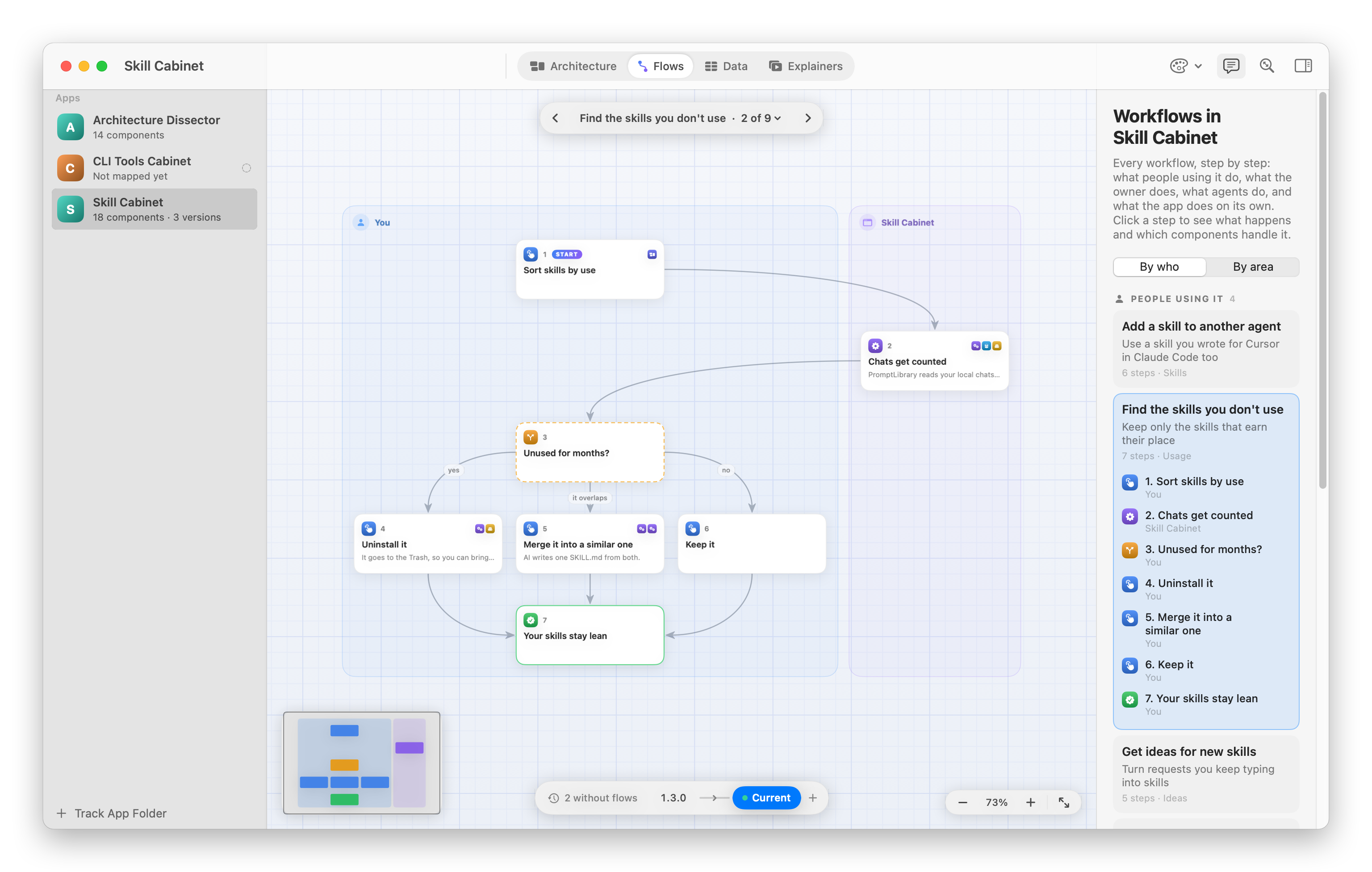
Task: Open the appearance palette dropdown
Action: (1186, 66)
